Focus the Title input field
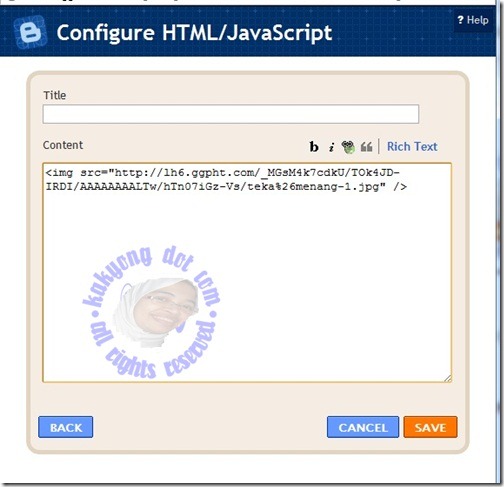 [231, 114]
